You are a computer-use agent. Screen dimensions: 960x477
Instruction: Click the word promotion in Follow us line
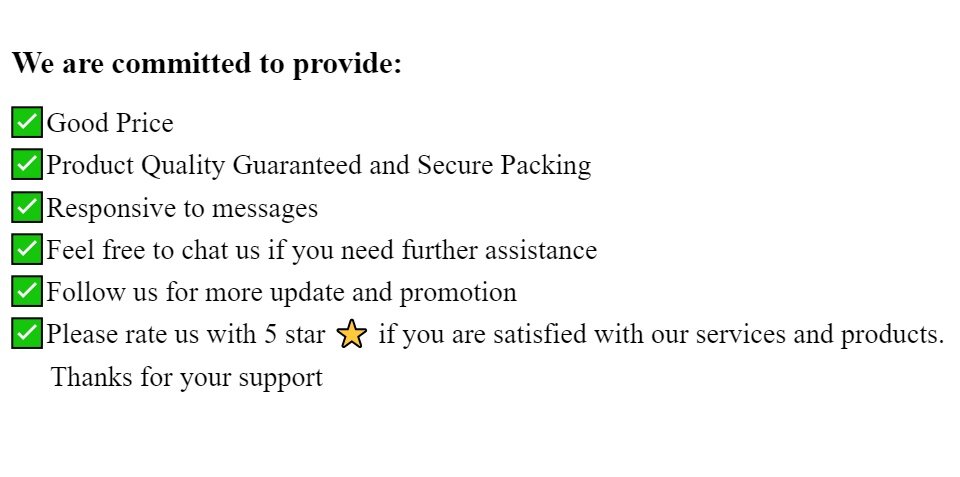459,293
